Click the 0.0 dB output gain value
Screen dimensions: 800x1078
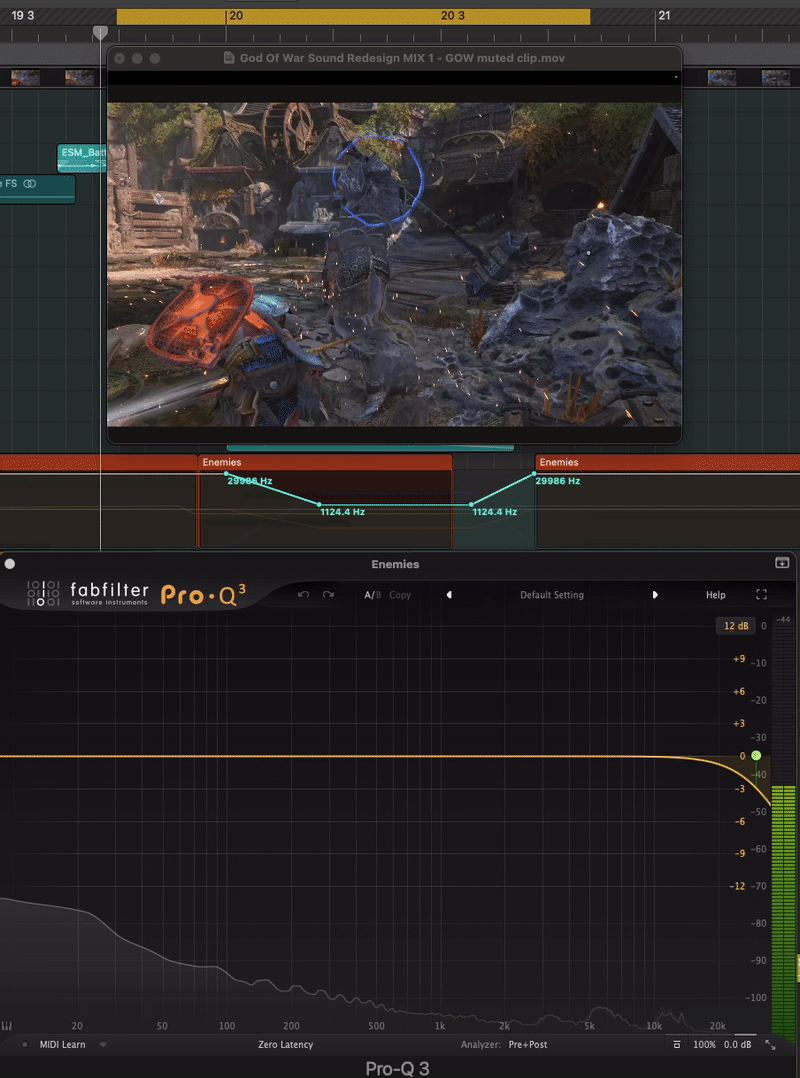point(737,1045)
